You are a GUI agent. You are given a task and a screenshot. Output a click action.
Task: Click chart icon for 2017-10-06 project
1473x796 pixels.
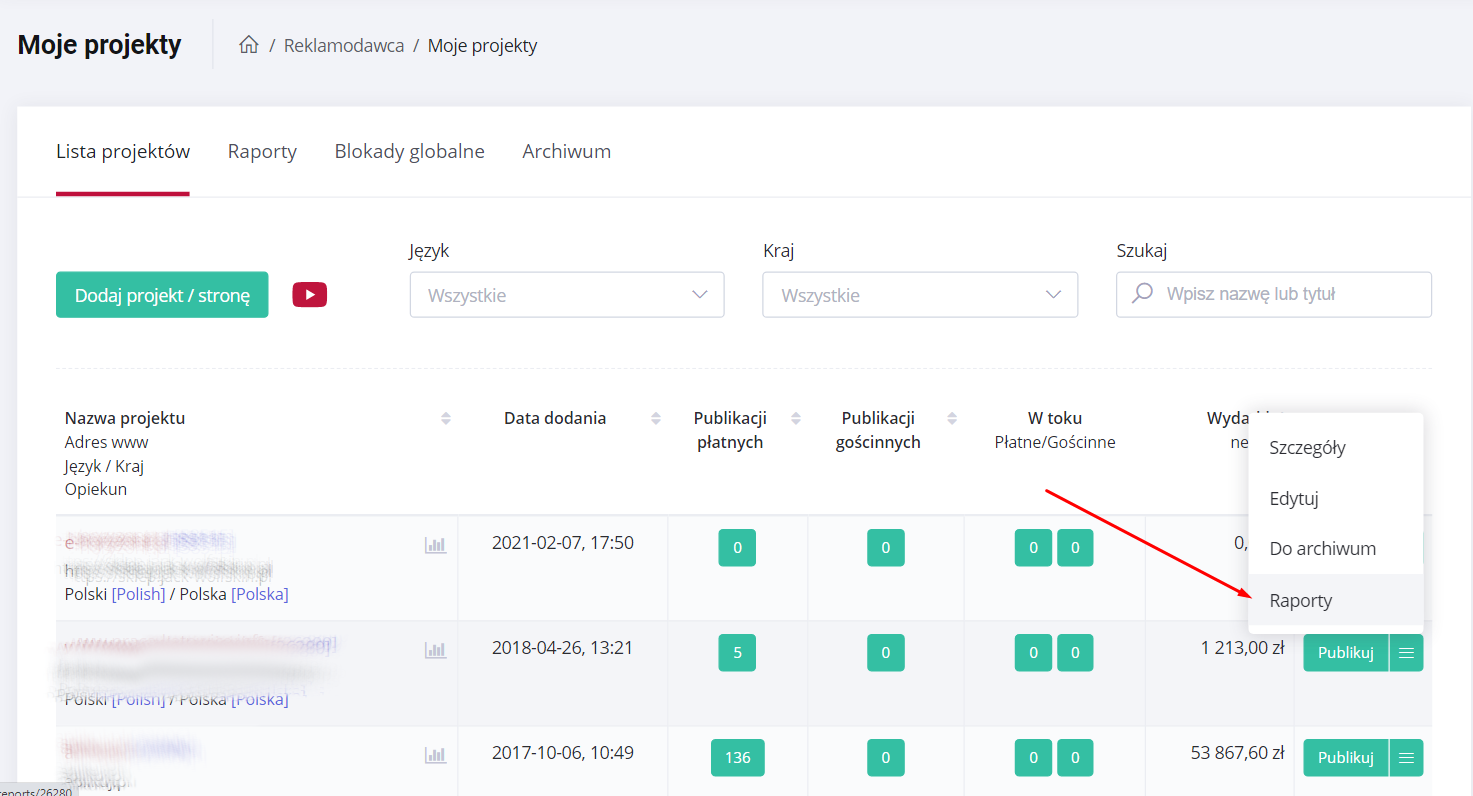click(x=435, y=755)
